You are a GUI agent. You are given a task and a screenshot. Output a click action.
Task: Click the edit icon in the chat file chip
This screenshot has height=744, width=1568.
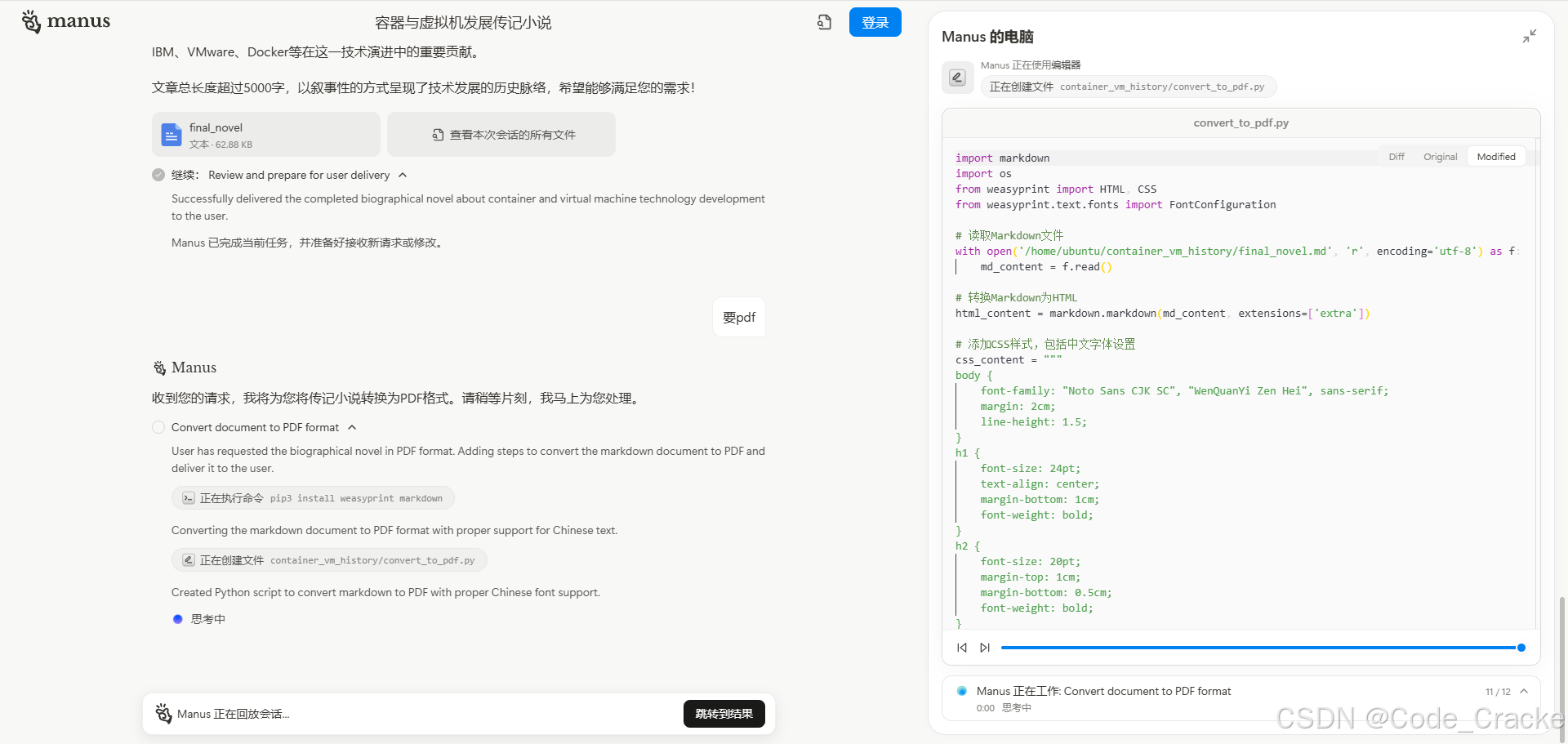(x=189, y=560)
